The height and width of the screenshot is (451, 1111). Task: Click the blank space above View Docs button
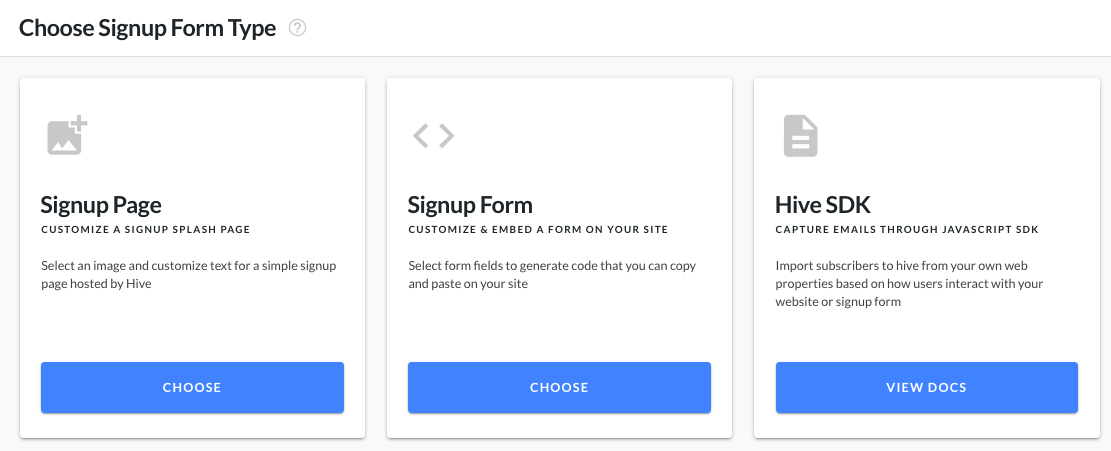coord(927,336)
